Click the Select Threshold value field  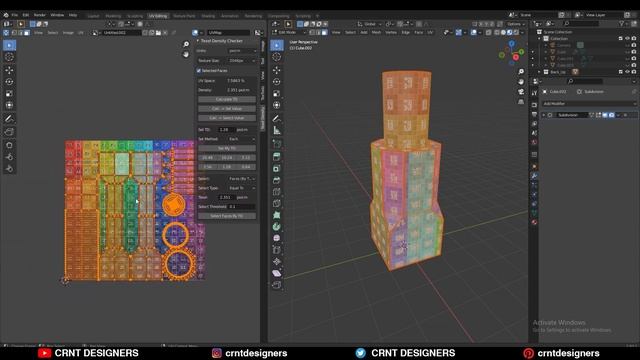242,207
